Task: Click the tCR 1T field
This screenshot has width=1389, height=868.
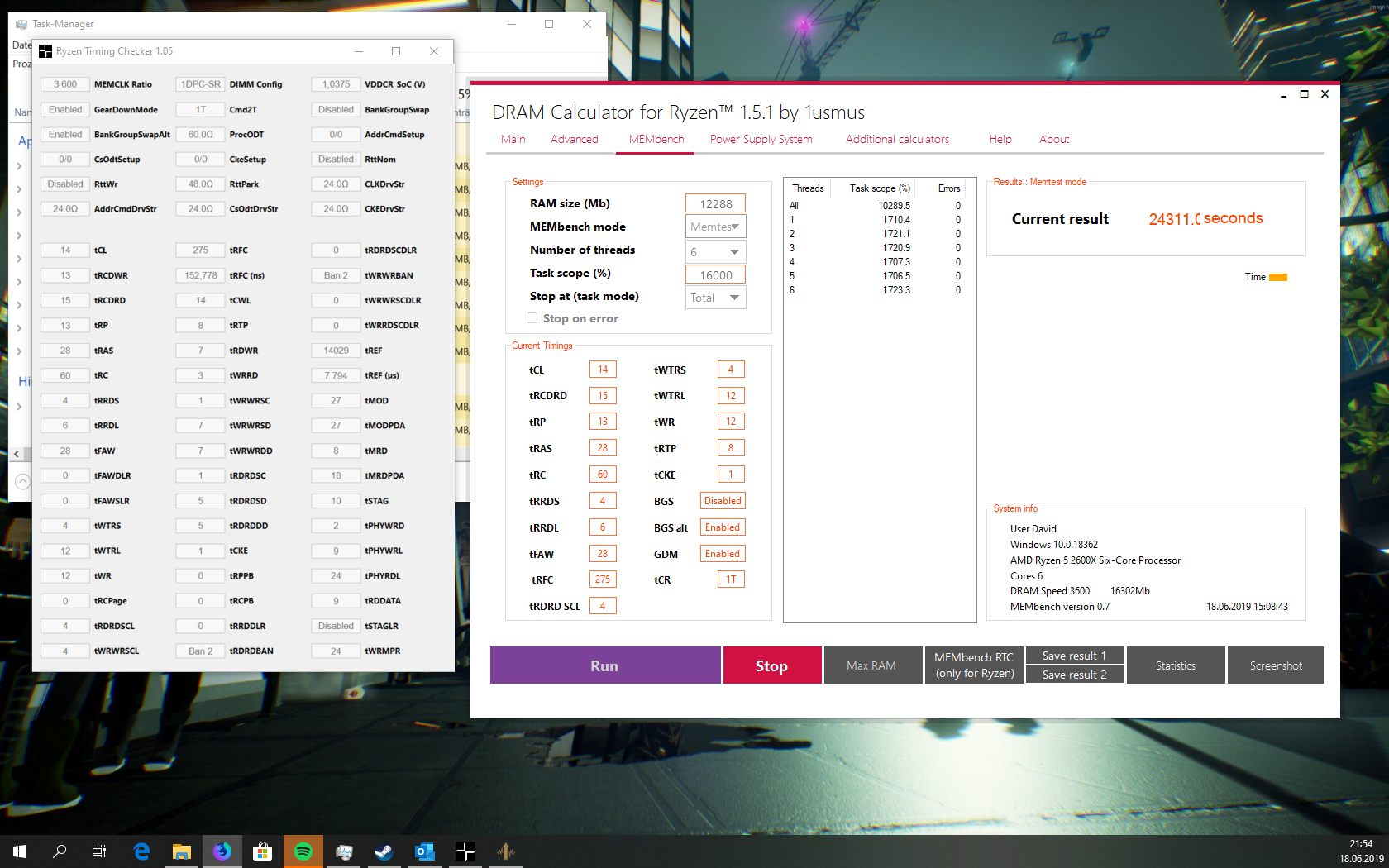Action: tap(731, 579)
